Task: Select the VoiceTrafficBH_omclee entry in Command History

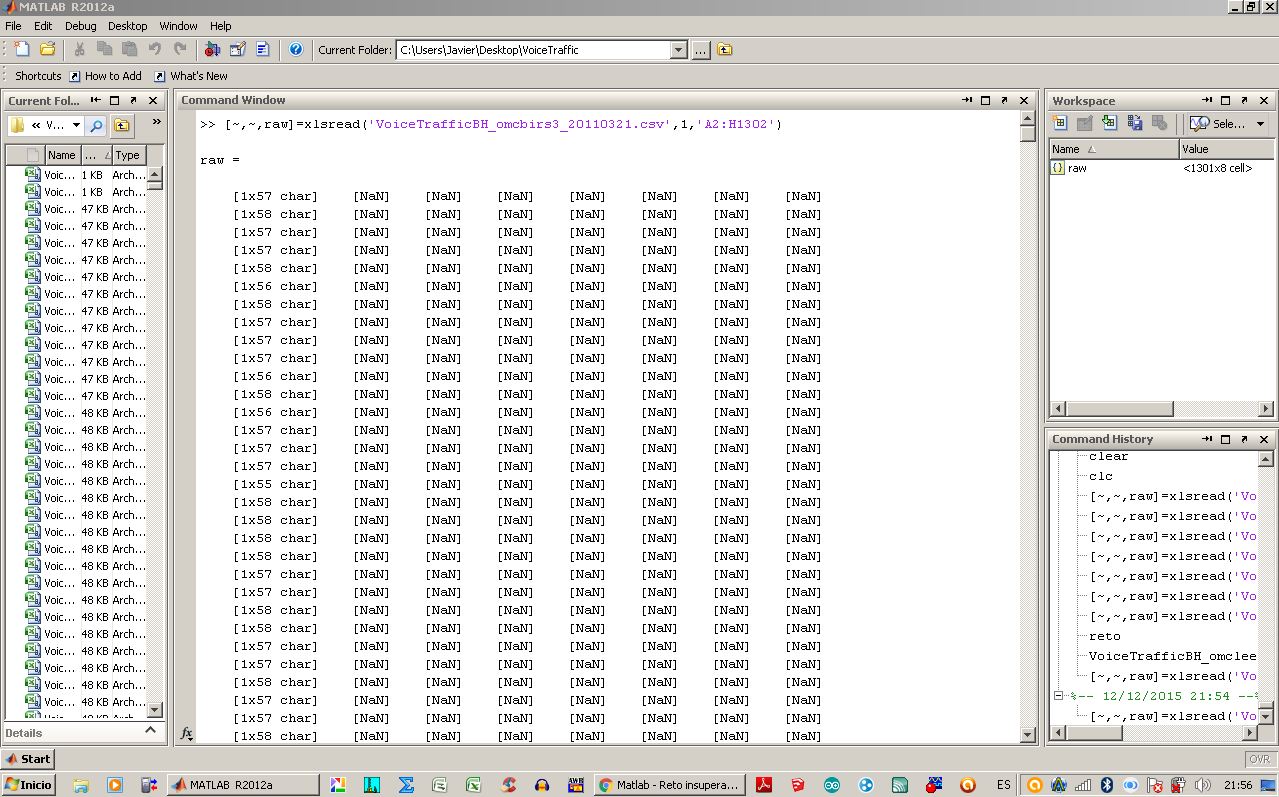Action: click(1172, 656)
